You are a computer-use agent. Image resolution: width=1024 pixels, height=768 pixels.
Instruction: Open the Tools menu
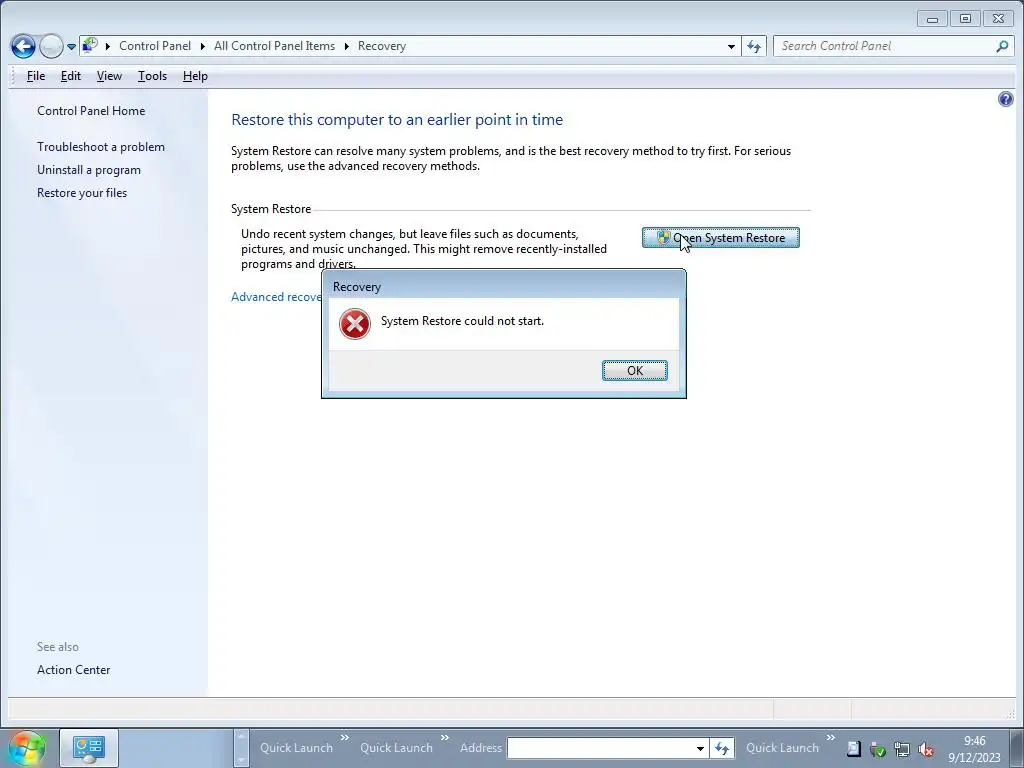pyautogui.click(x=152, y=76)
